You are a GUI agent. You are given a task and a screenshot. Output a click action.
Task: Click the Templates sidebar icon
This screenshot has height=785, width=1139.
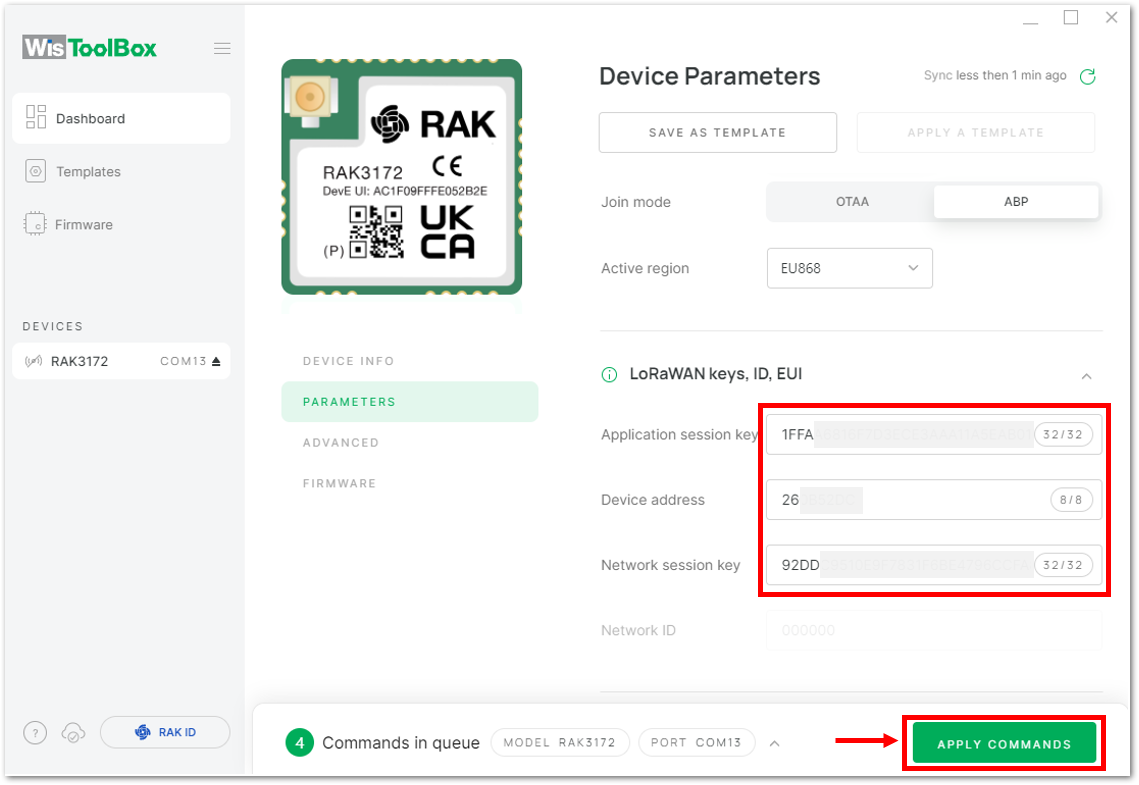[x=36, y=171]
